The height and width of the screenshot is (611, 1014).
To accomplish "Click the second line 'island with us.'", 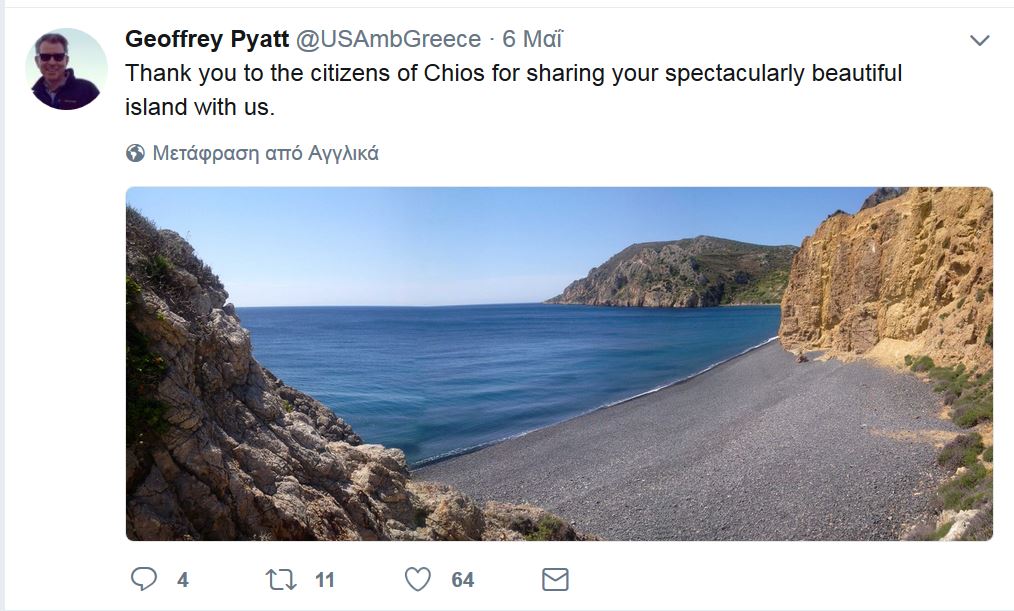I will [x=200, y=107].
